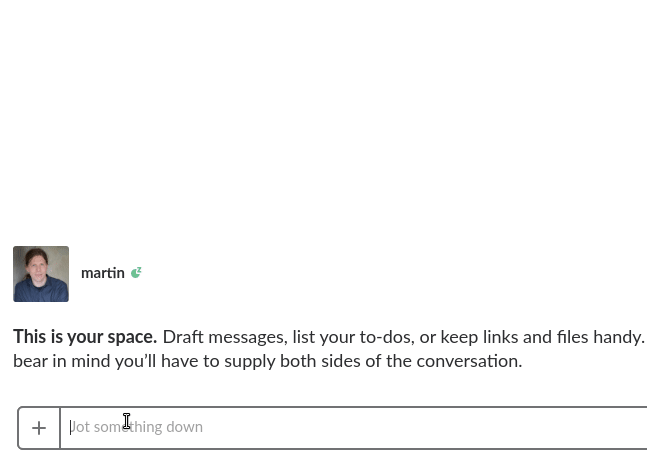This screenshot has width=647, height=472.
Task: View the user card from martin's name
Action: pos(103,273)
